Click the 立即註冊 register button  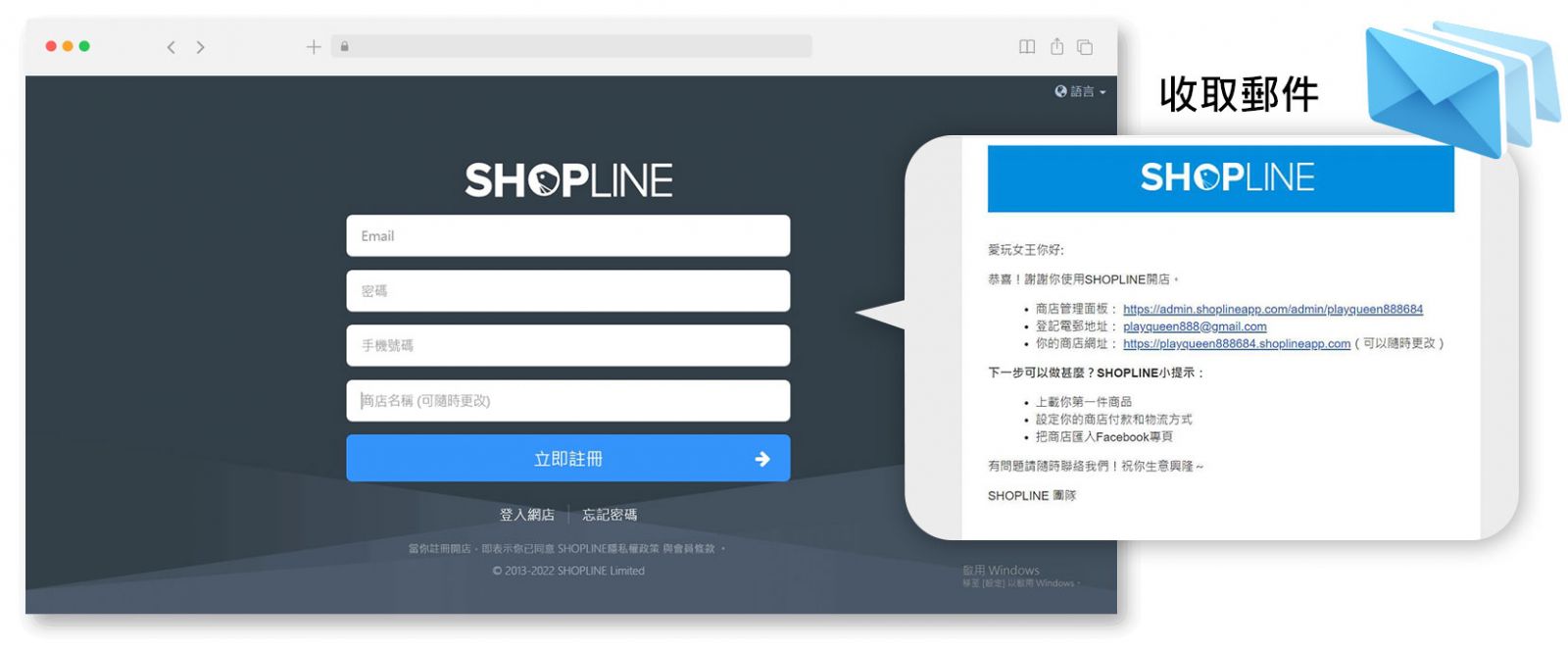tap(568, 458)
